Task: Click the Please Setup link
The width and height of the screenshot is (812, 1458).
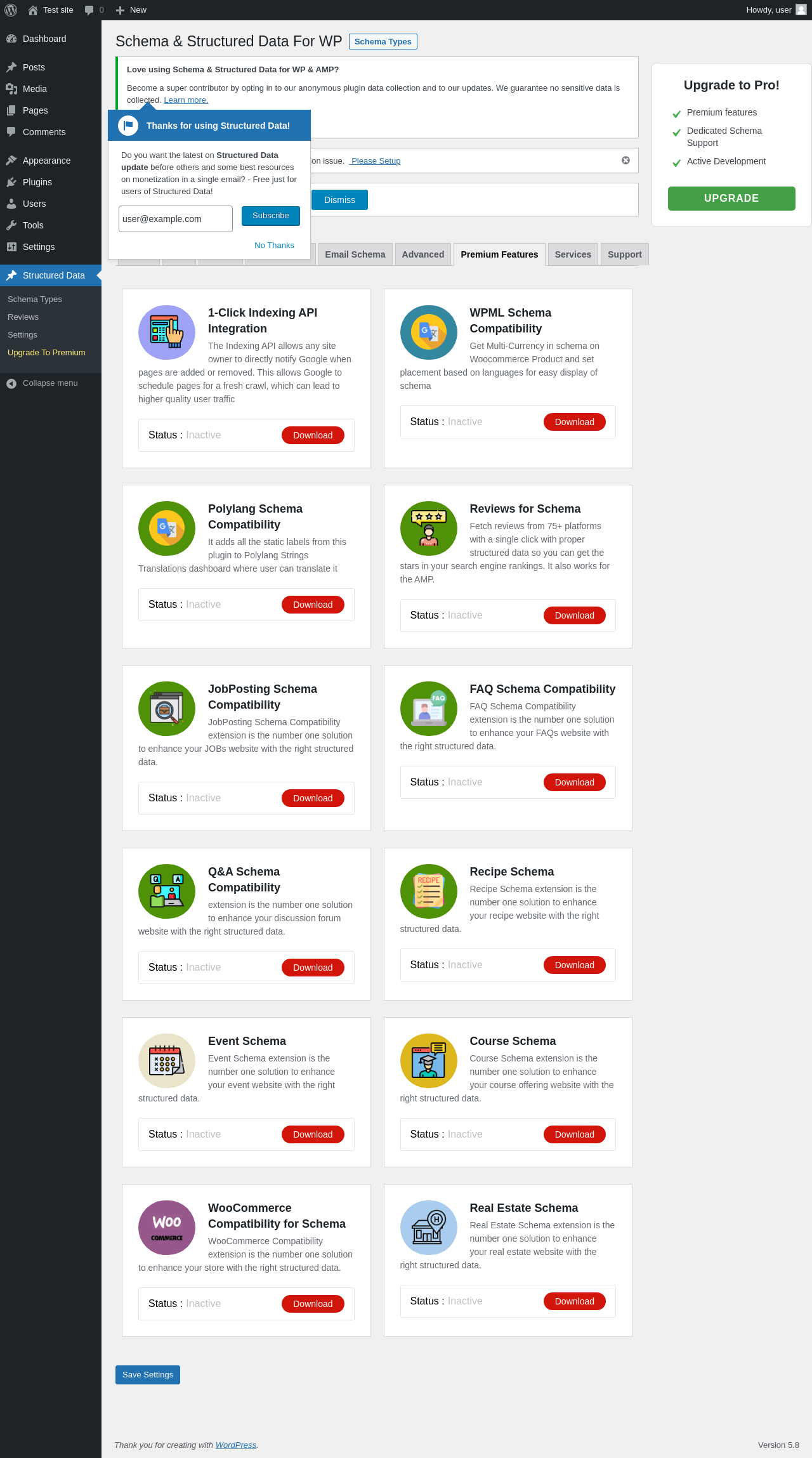Action: click(x=375, y=161)
